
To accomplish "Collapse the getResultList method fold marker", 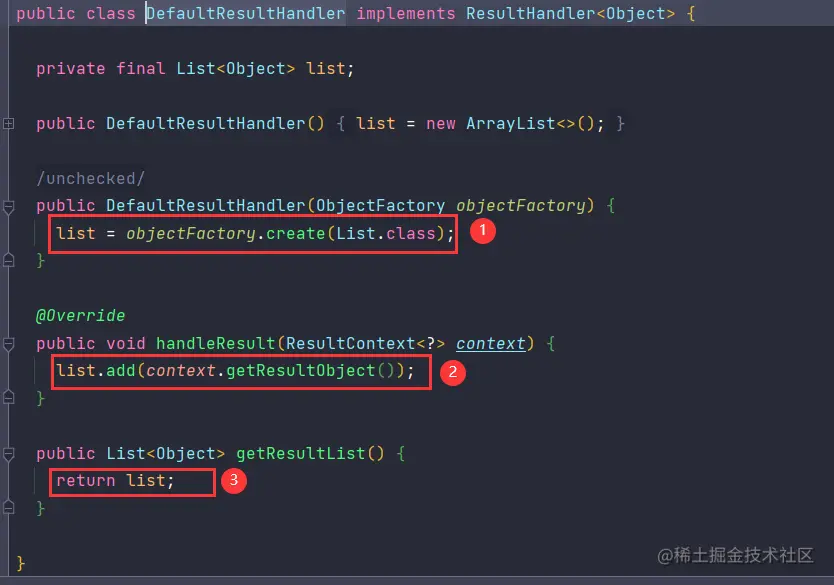I will point(8,454).
